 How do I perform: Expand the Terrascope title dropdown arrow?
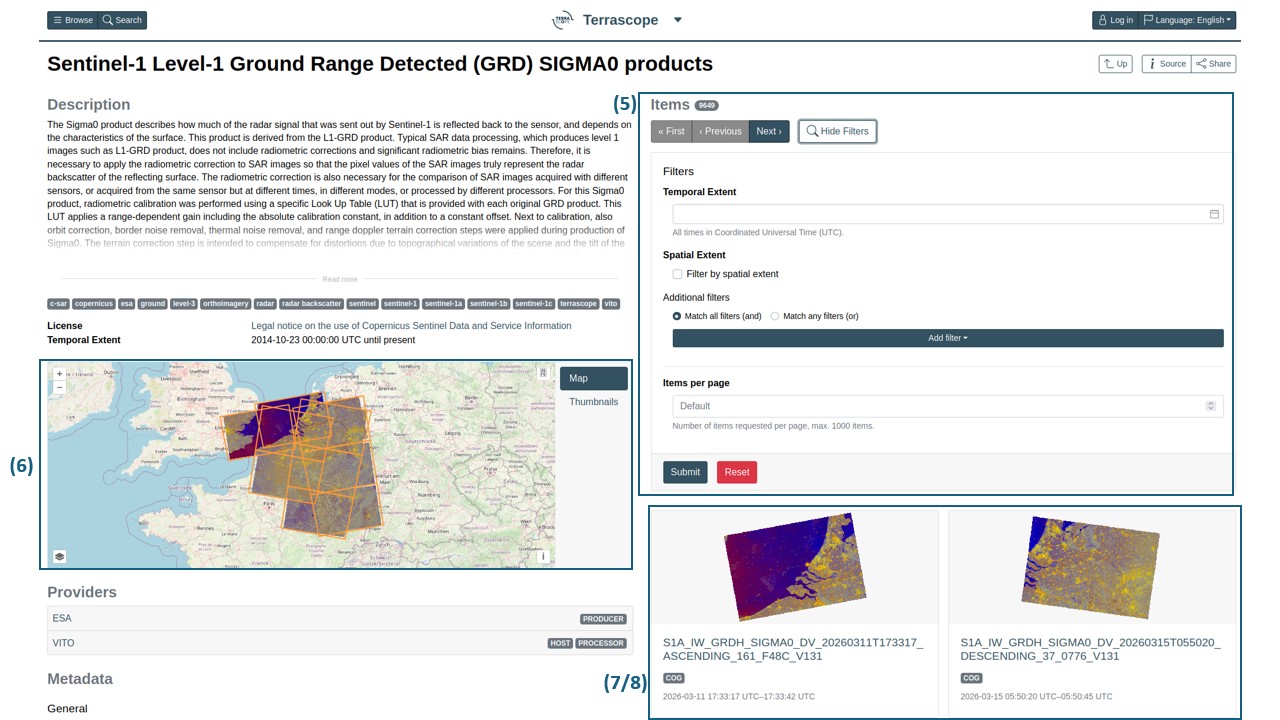pos(677,20)
